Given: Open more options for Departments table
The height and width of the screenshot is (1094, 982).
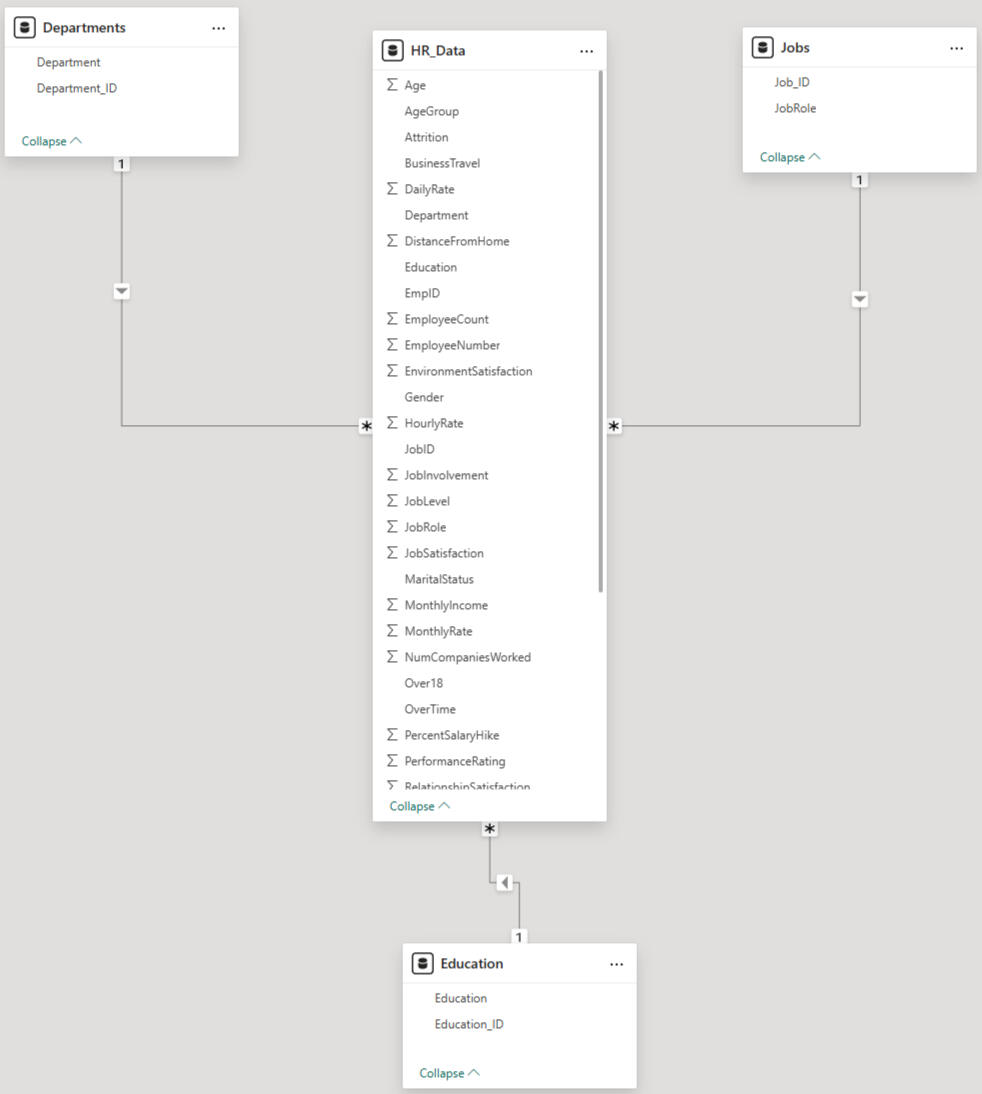Looking at the screenshot, I should [218, 28].
